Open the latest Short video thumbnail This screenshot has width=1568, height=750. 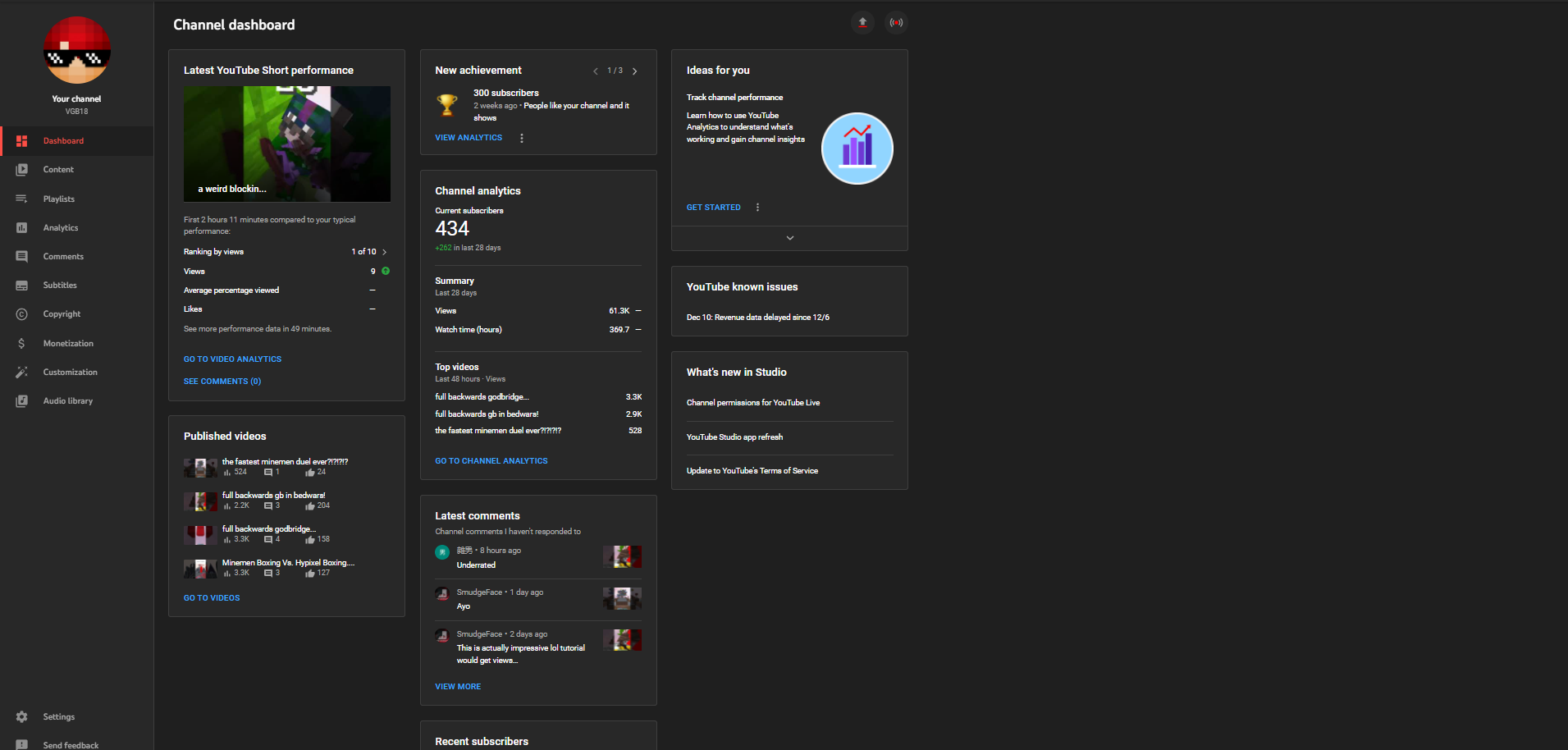point(287,144)
